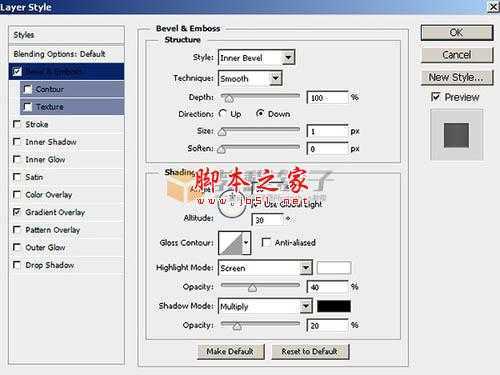The height and width of the screenshot is (375, 500).
Task: Enable the Contour checkbox
Action: pos(28,89)
